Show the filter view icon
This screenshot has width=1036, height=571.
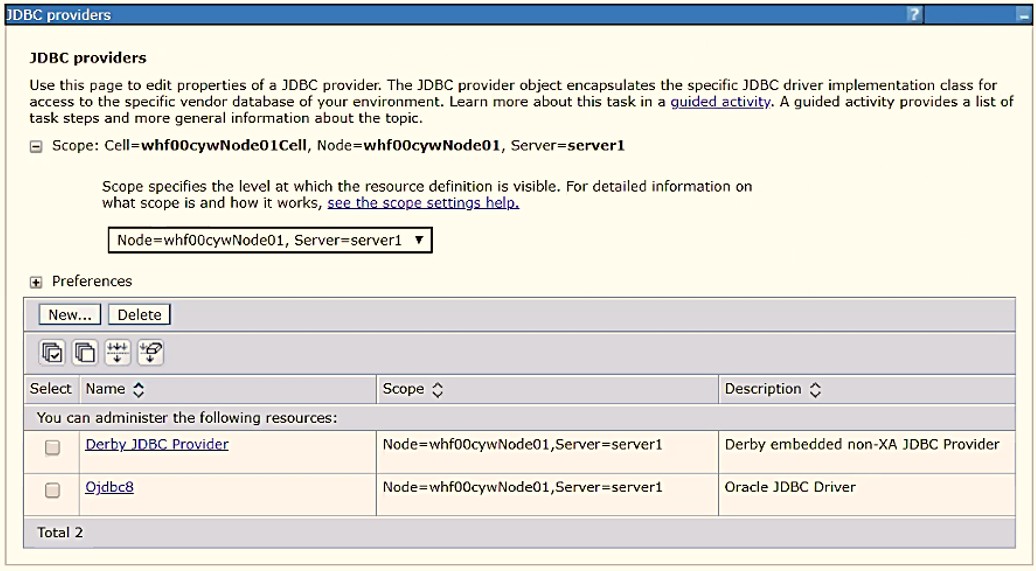118,353
